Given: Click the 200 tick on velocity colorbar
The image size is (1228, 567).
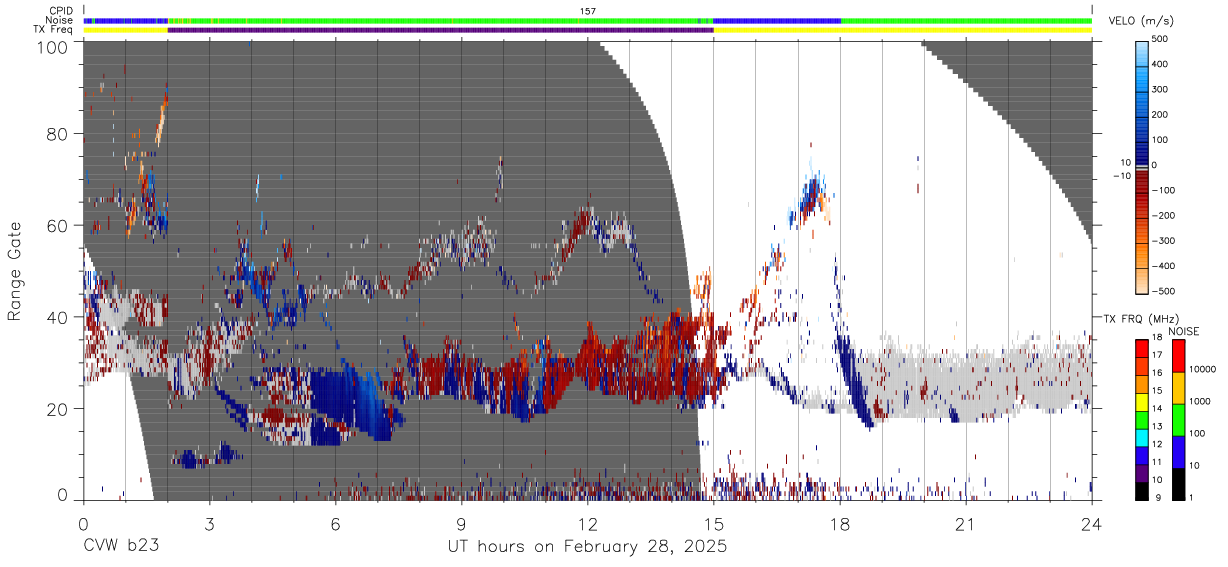Looking at the screenshot, I should (1161, 115).
